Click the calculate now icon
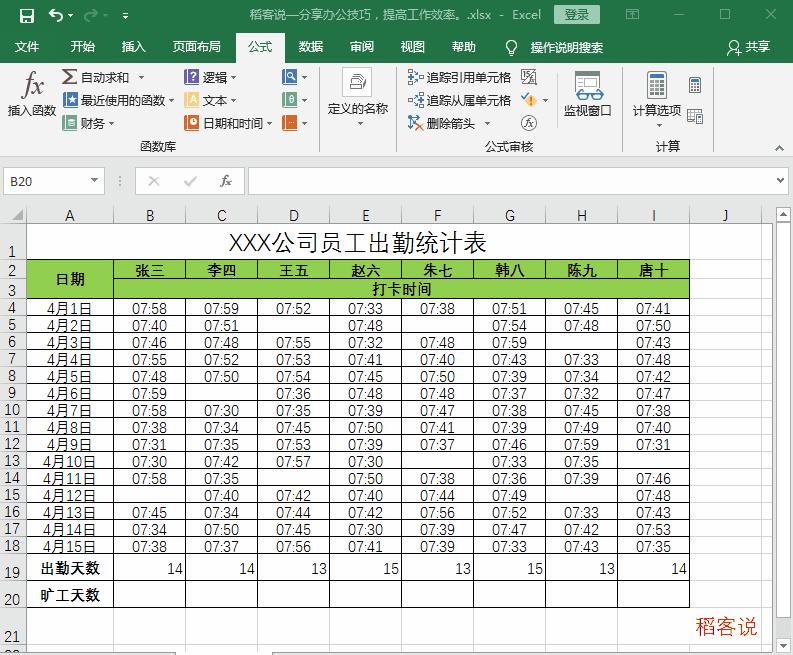793x655 pixels. click(x=695, y=84)
